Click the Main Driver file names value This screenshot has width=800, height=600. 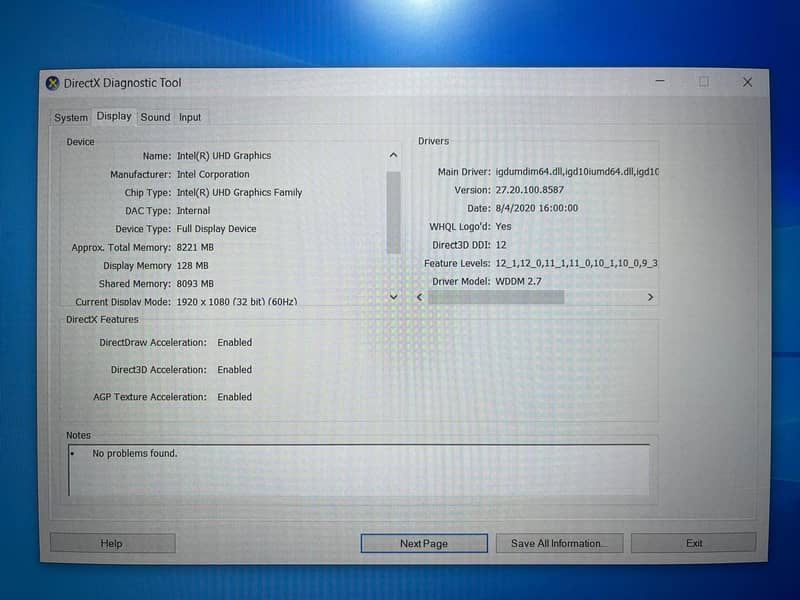point(577,172)
